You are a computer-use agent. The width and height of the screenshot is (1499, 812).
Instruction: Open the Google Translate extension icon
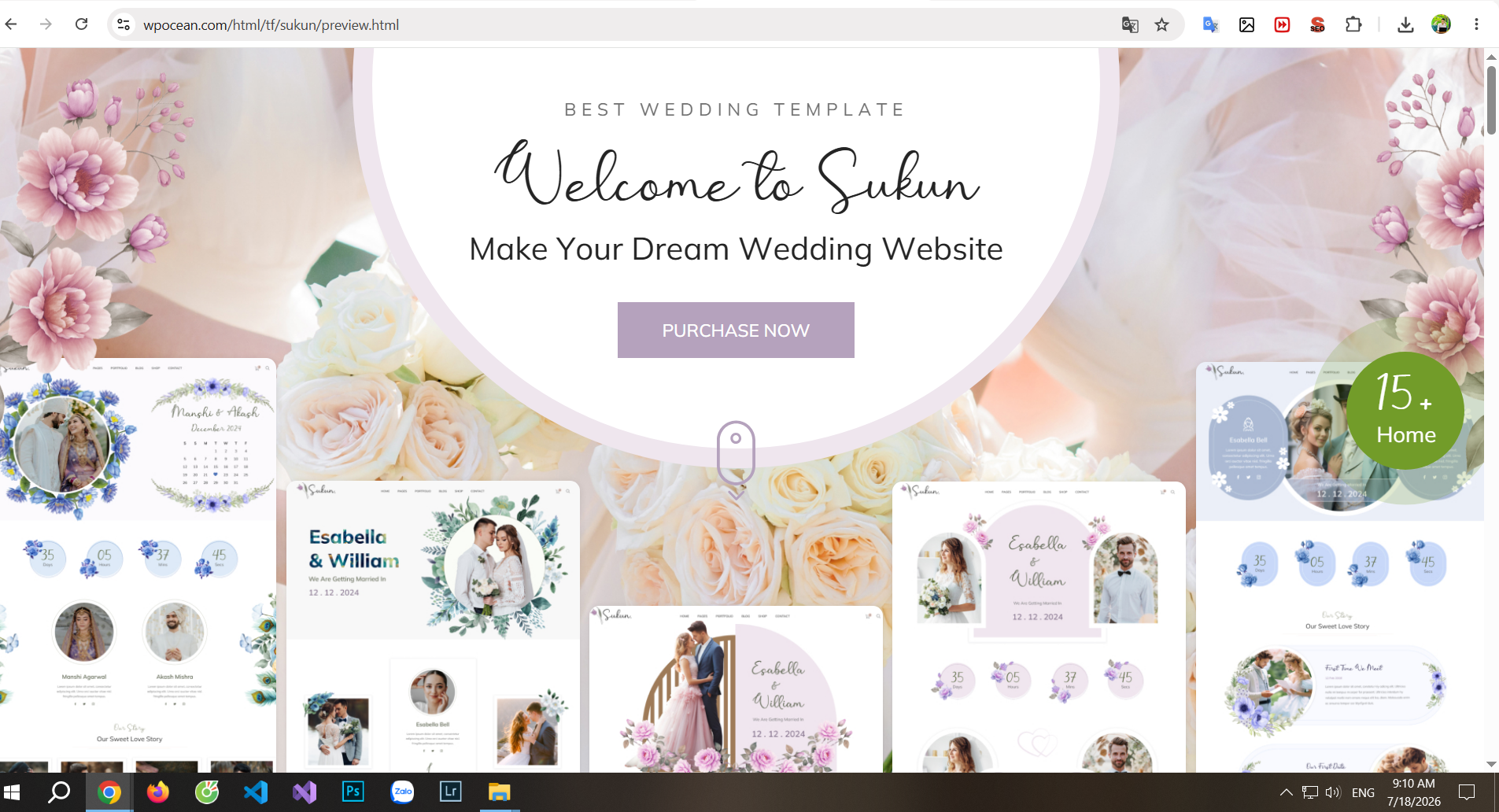click(1211, 24)
